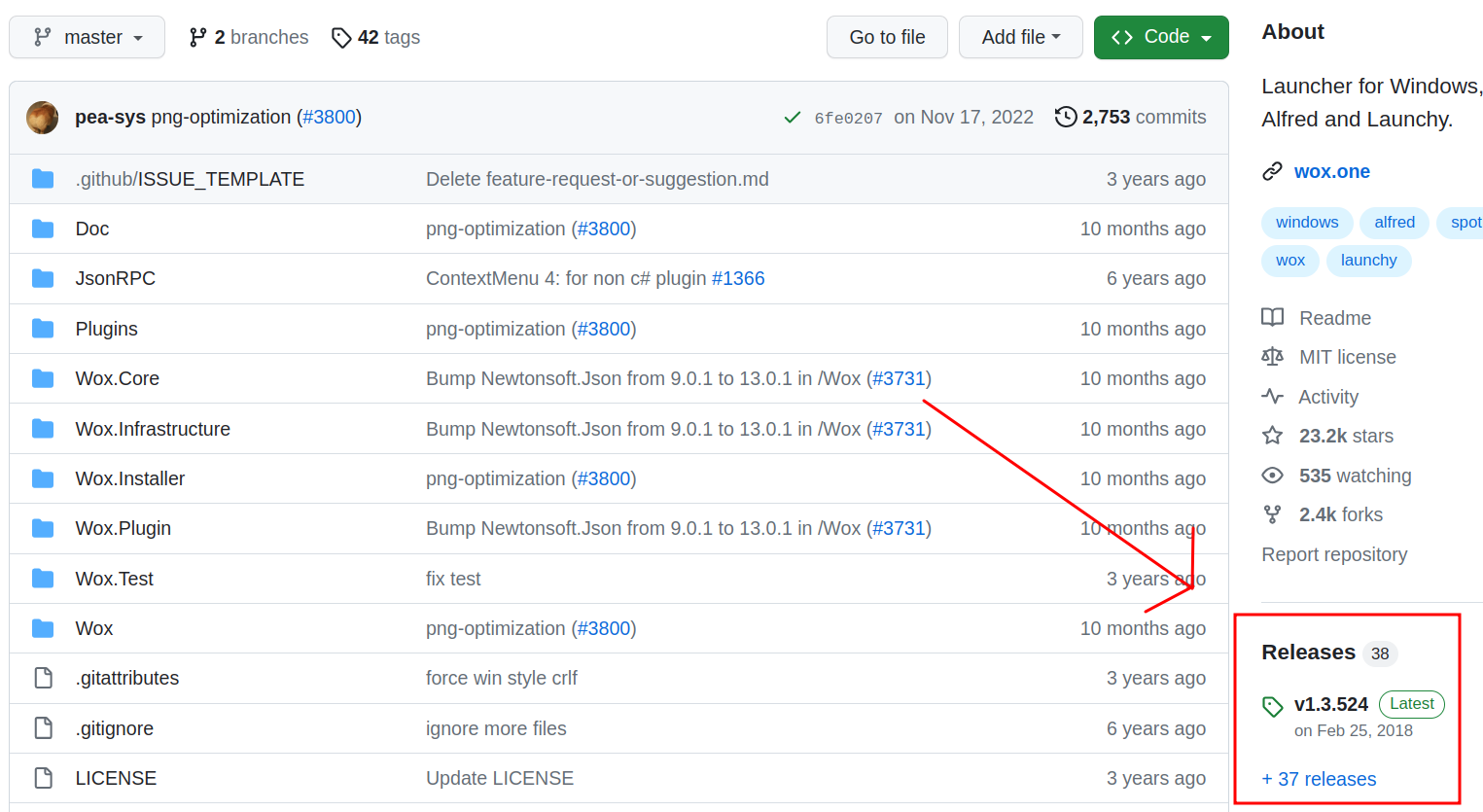View the 2 branches link

[x=249, y=37]
